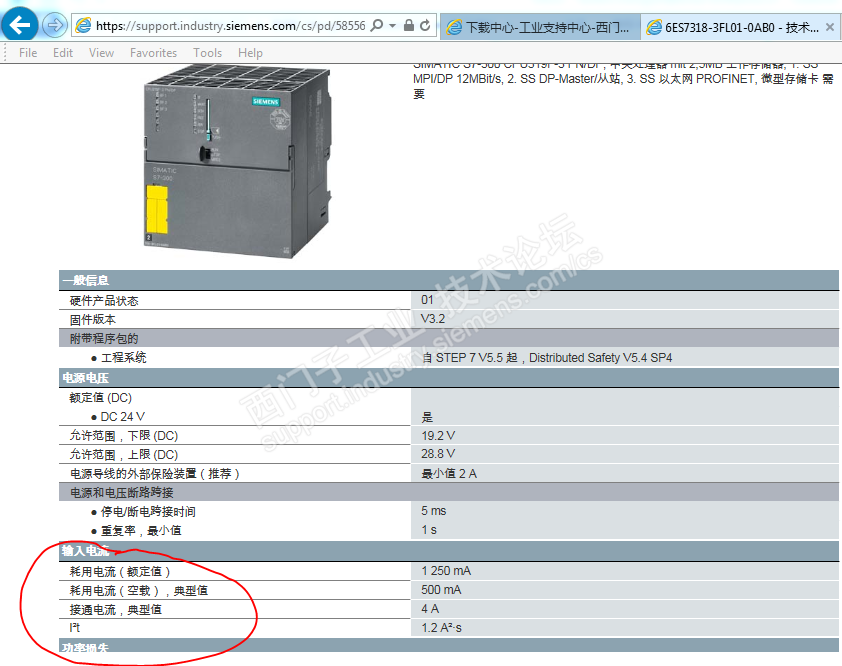Click the 停电/断电跨接时间 label

148,511
